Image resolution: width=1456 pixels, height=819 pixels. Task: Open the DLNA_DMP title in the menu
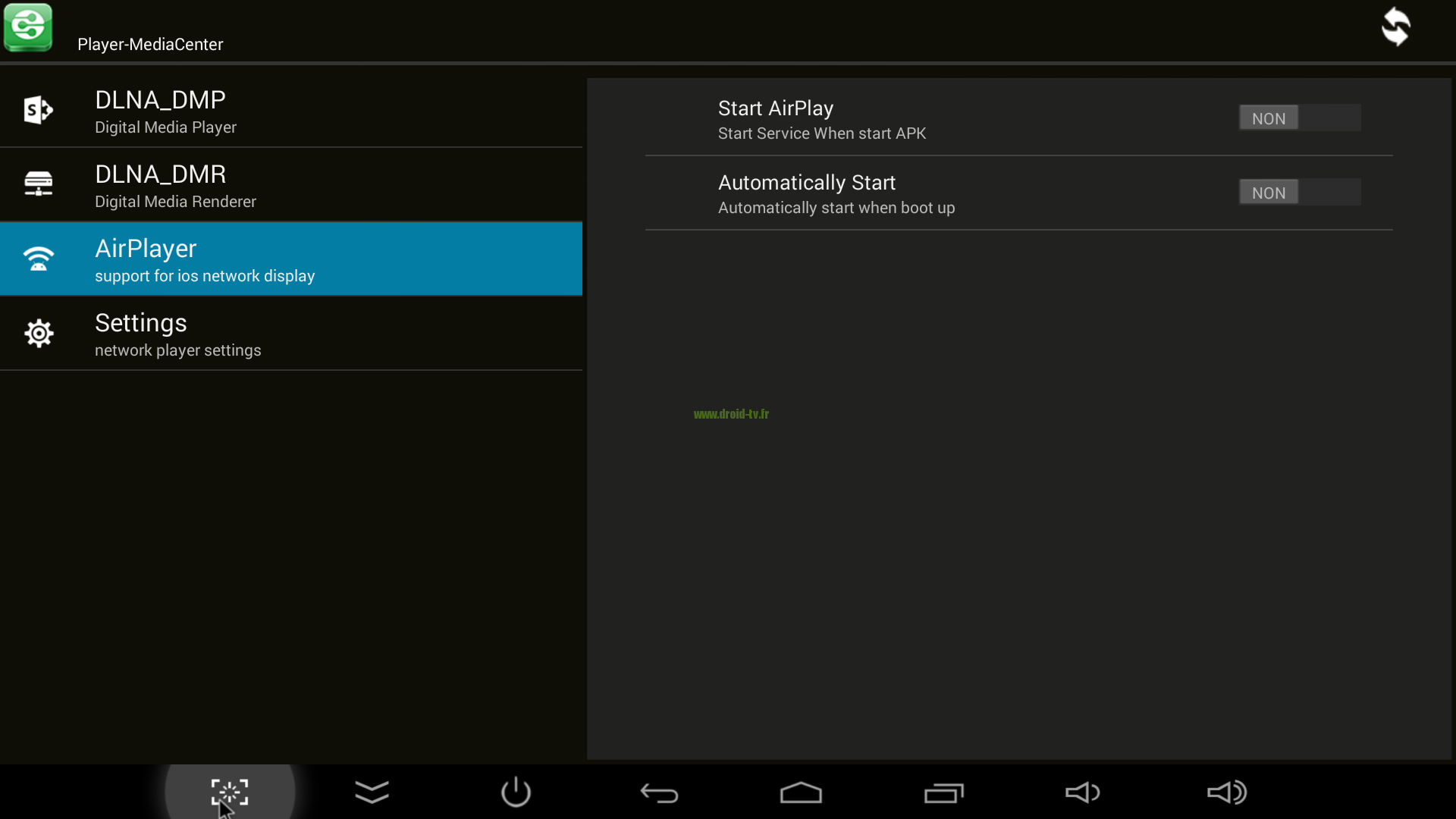pyautogui.click(x=160, y=100)
